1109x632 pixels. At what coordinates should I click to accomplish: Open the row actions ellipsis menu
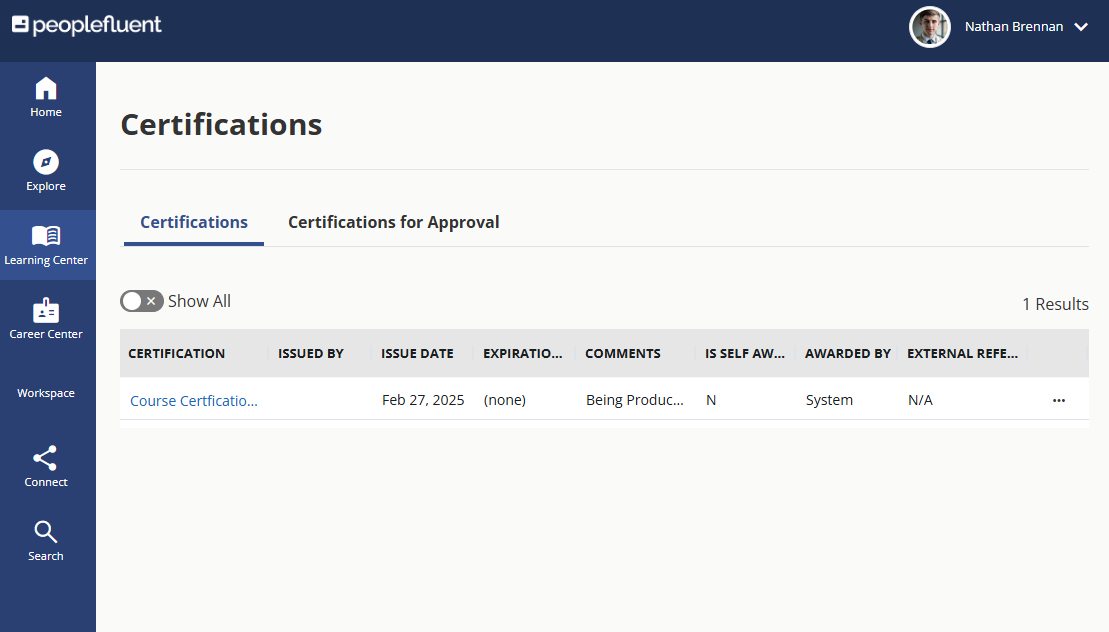click(x=1059, y=400)
